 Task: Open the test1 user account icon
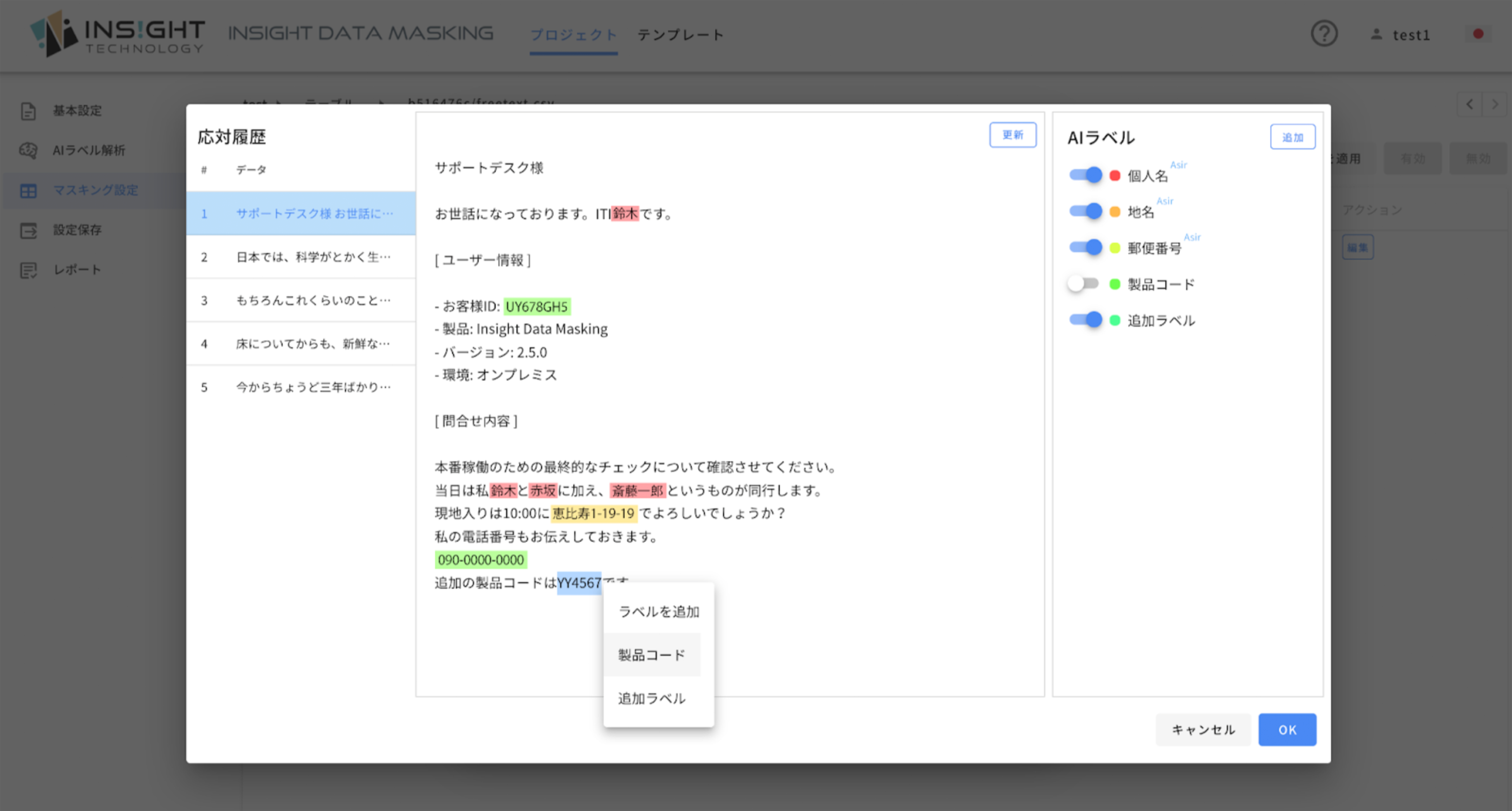[1376, 35]
